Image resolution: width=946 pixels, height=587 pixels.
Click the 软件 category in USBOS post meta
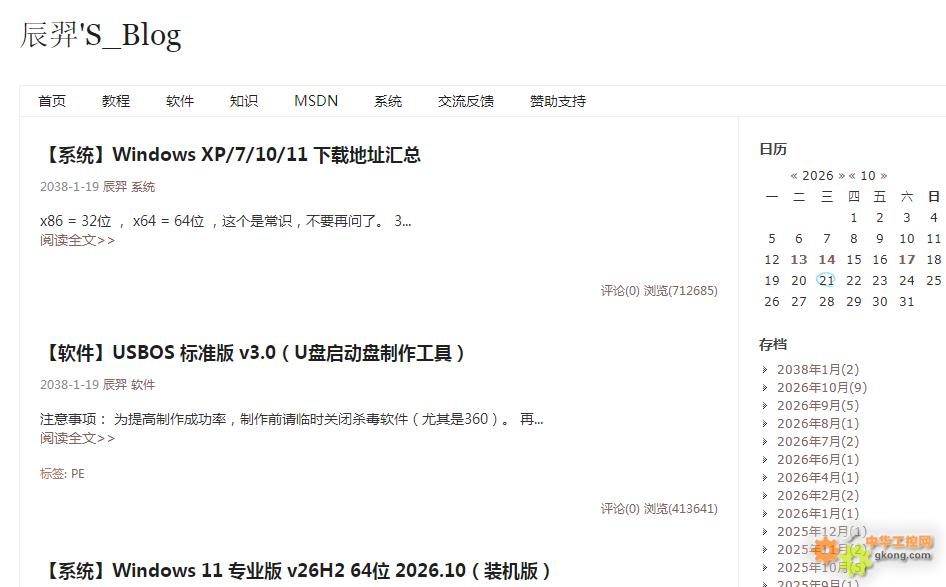[x=143, y=385]
